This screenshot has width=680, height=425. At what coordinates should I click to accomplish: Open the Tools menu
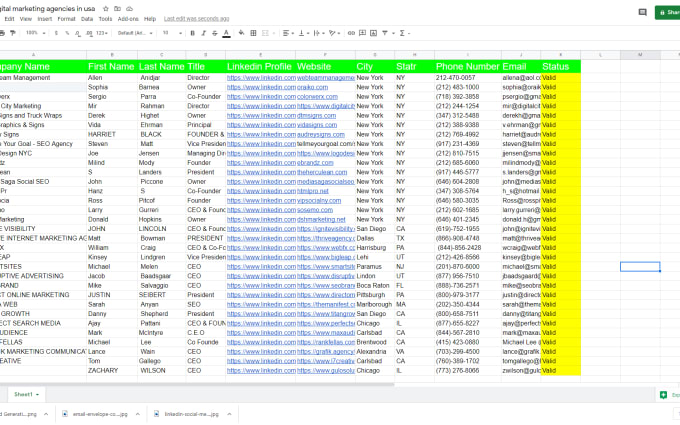105,19
